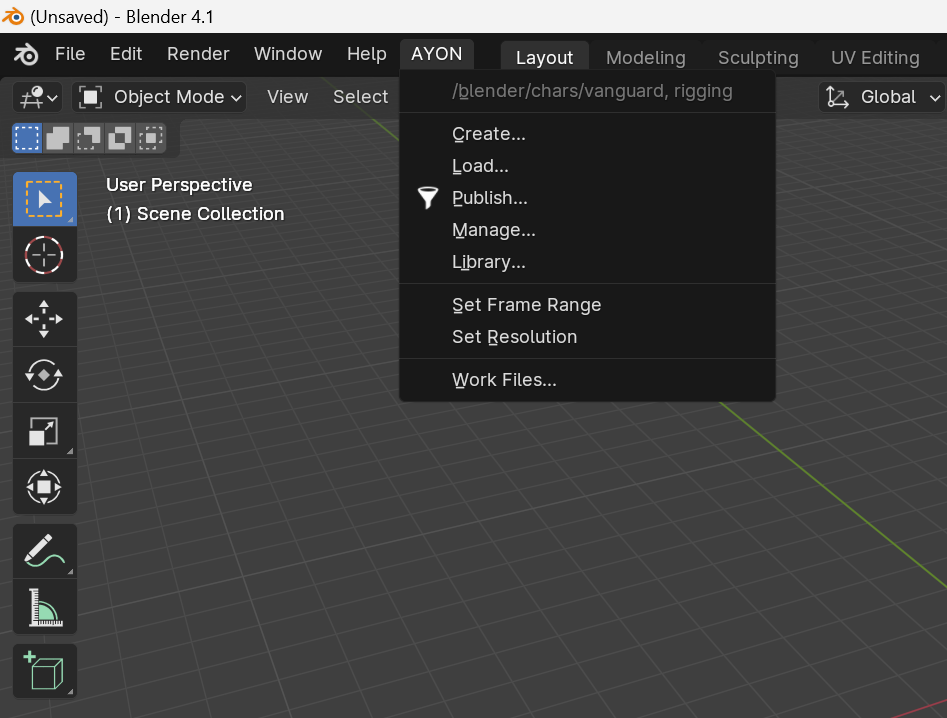Click the (1) Scene Collection label
The image size is (947, 718).
[195, 214]
